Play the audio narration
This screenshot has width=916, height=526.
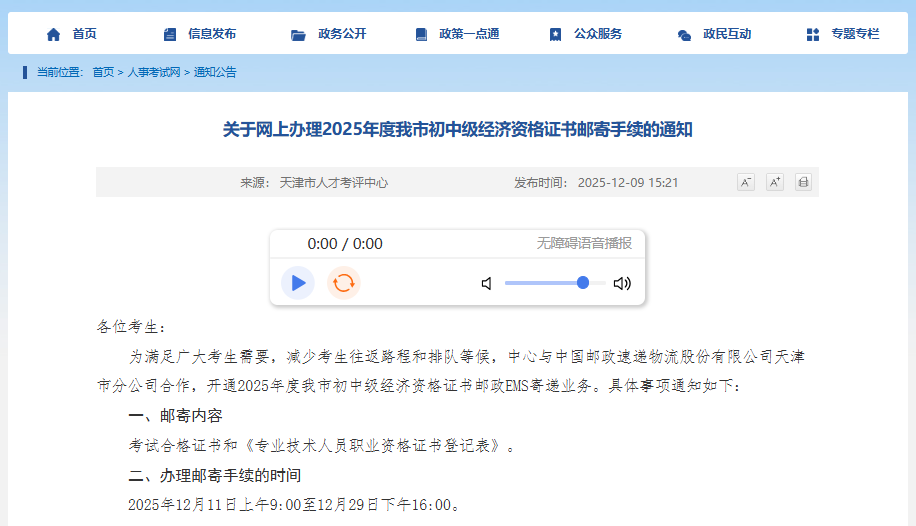pos(297,283)
